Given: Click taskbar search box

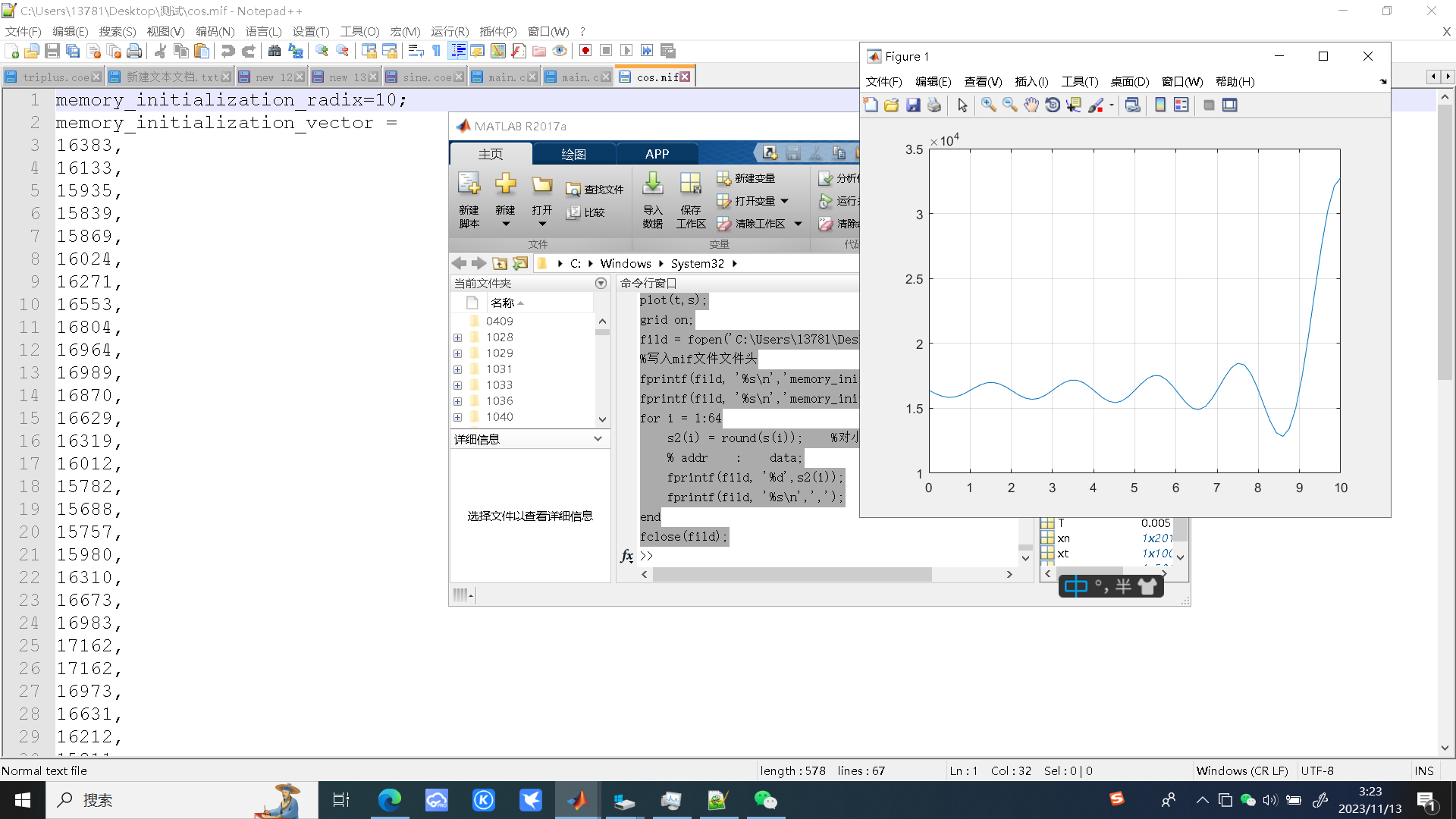Looking at the screenshot, I should coord(182,800).
